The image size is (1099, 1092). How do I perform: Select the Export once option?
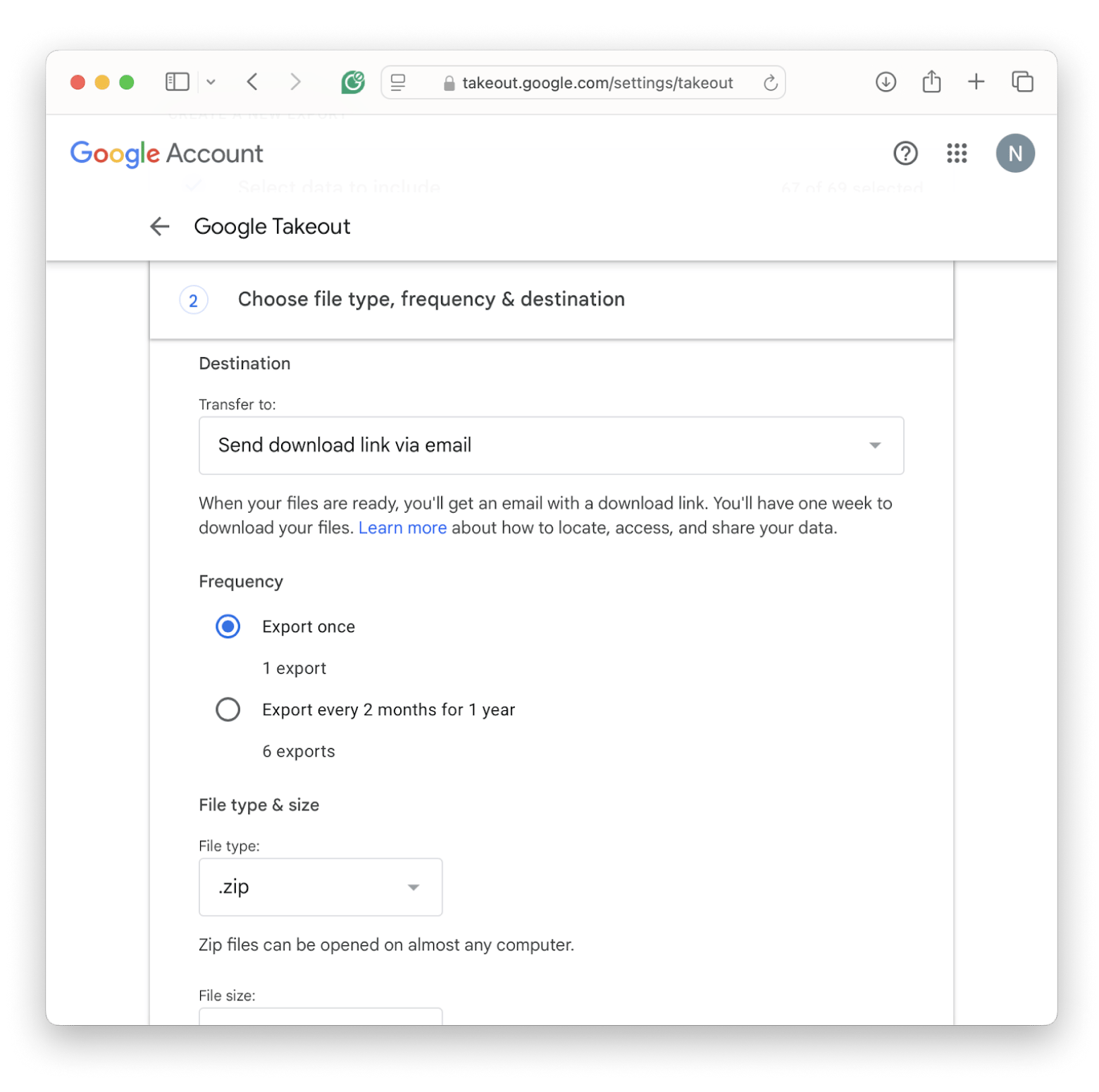point(228,626)
